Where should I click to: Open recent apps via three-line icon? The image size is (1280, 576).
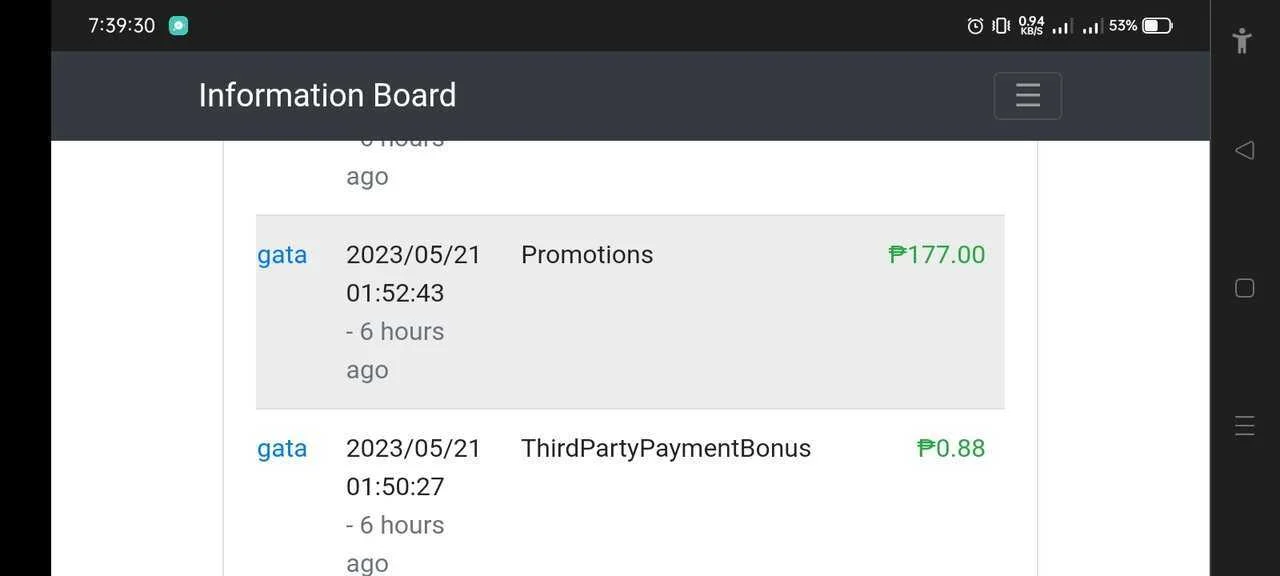pos(1244,426)
